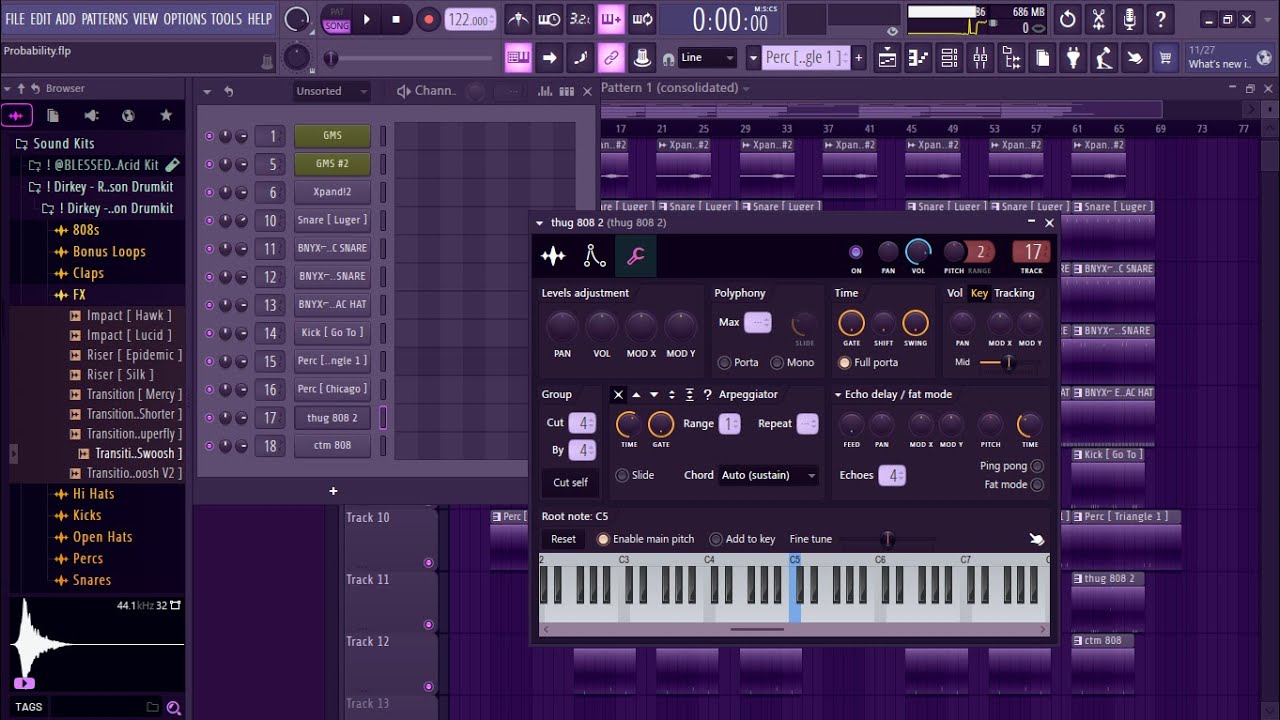This screenshot has height=720, width=1280.
Task: Open the FILE menu
Action: 15,19
